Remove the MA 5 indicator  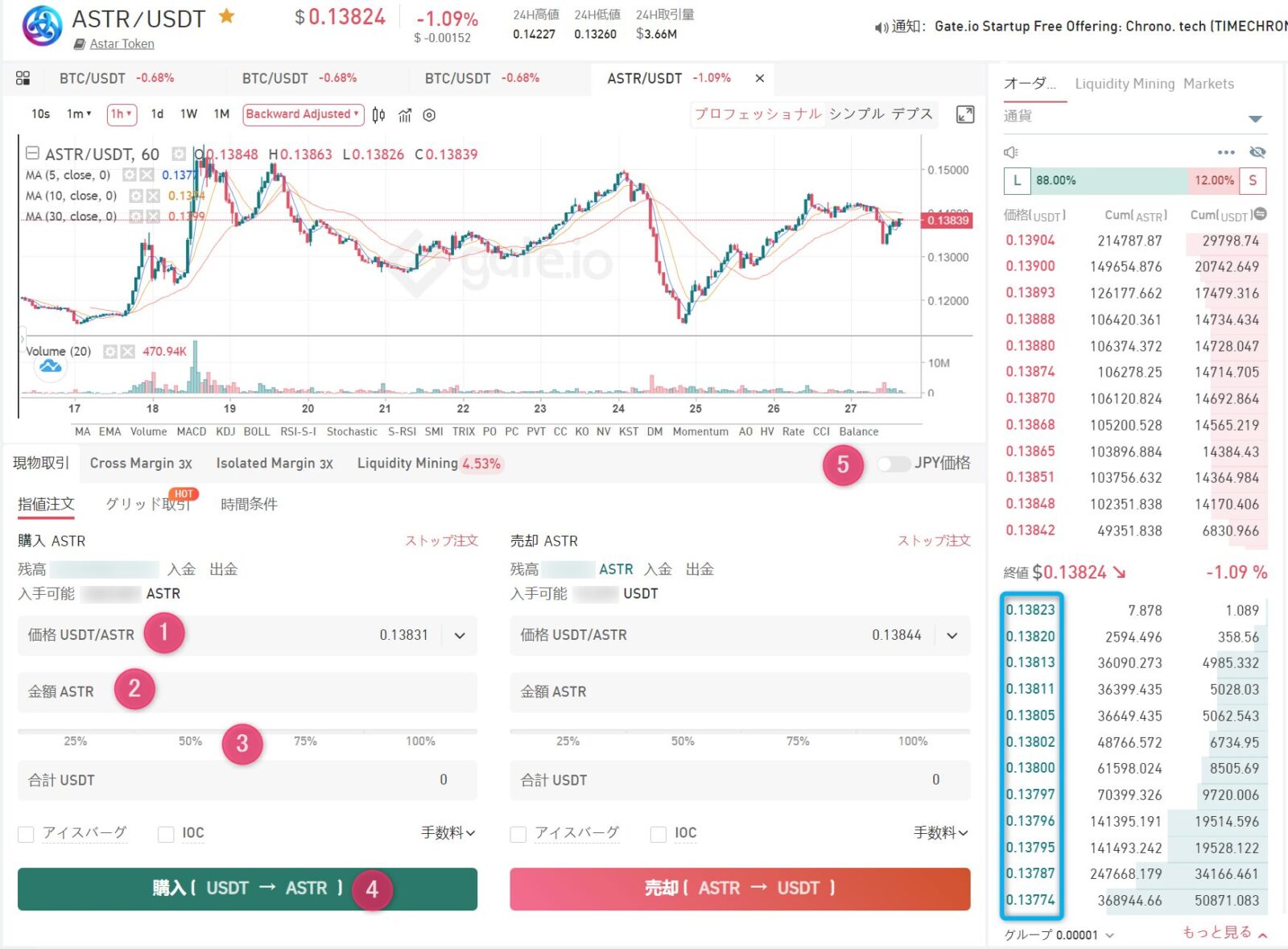147,175
